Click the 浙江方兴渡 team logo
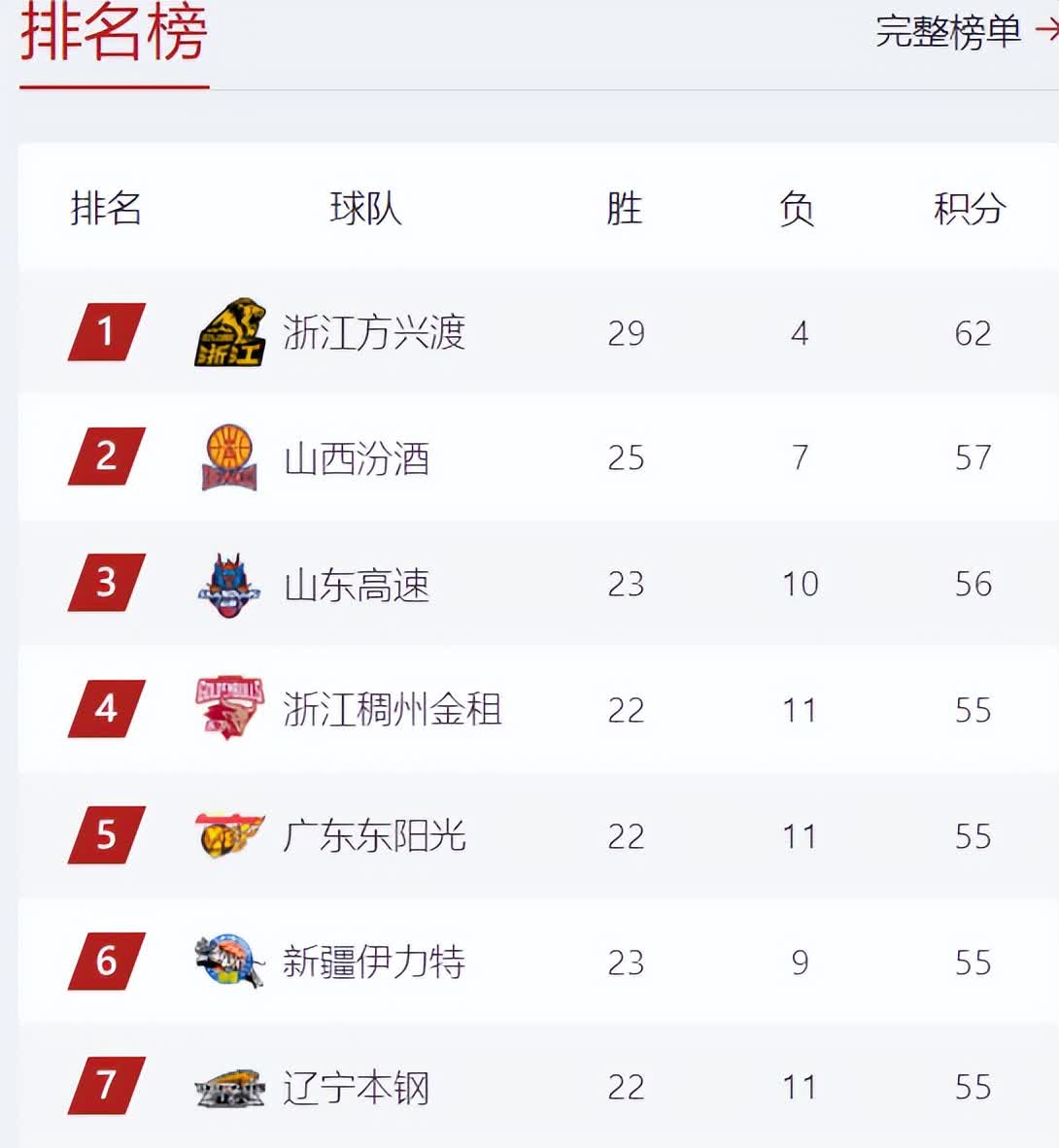Viewport: 1059px width, 1148px height. coord(231,332)
